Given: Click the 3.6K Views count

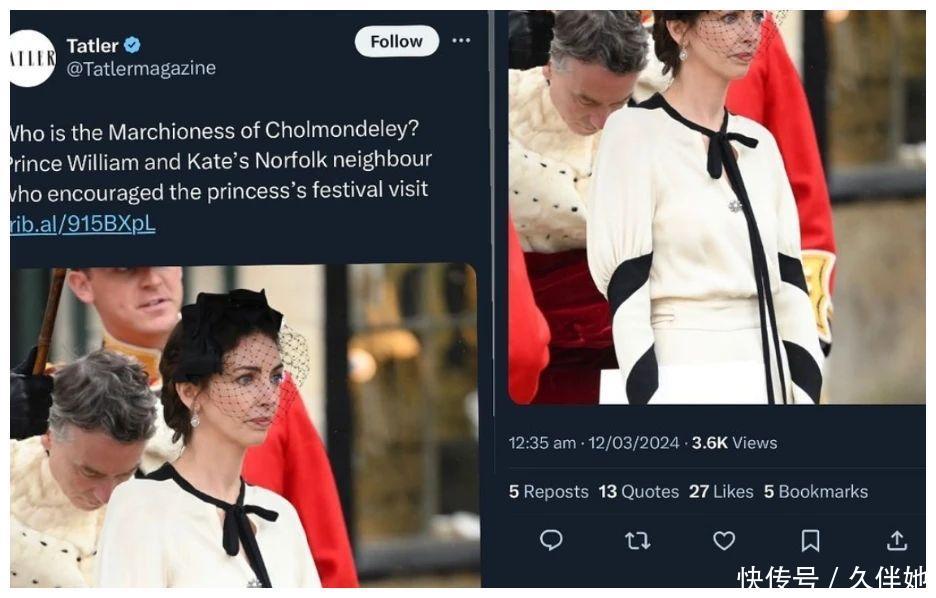Looking at the screenshot, I should [734, 442].
